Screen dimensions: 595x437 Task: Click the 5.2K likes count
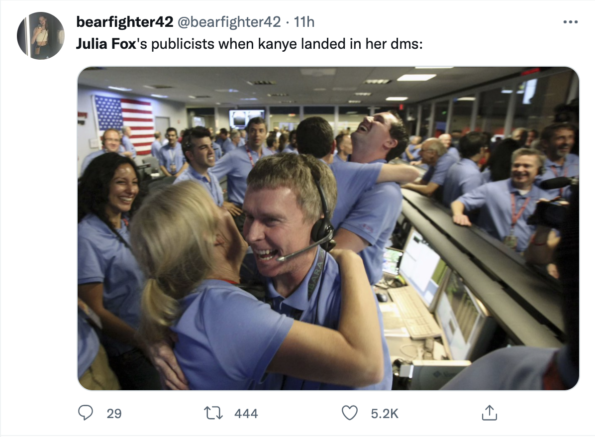(384, 413)
